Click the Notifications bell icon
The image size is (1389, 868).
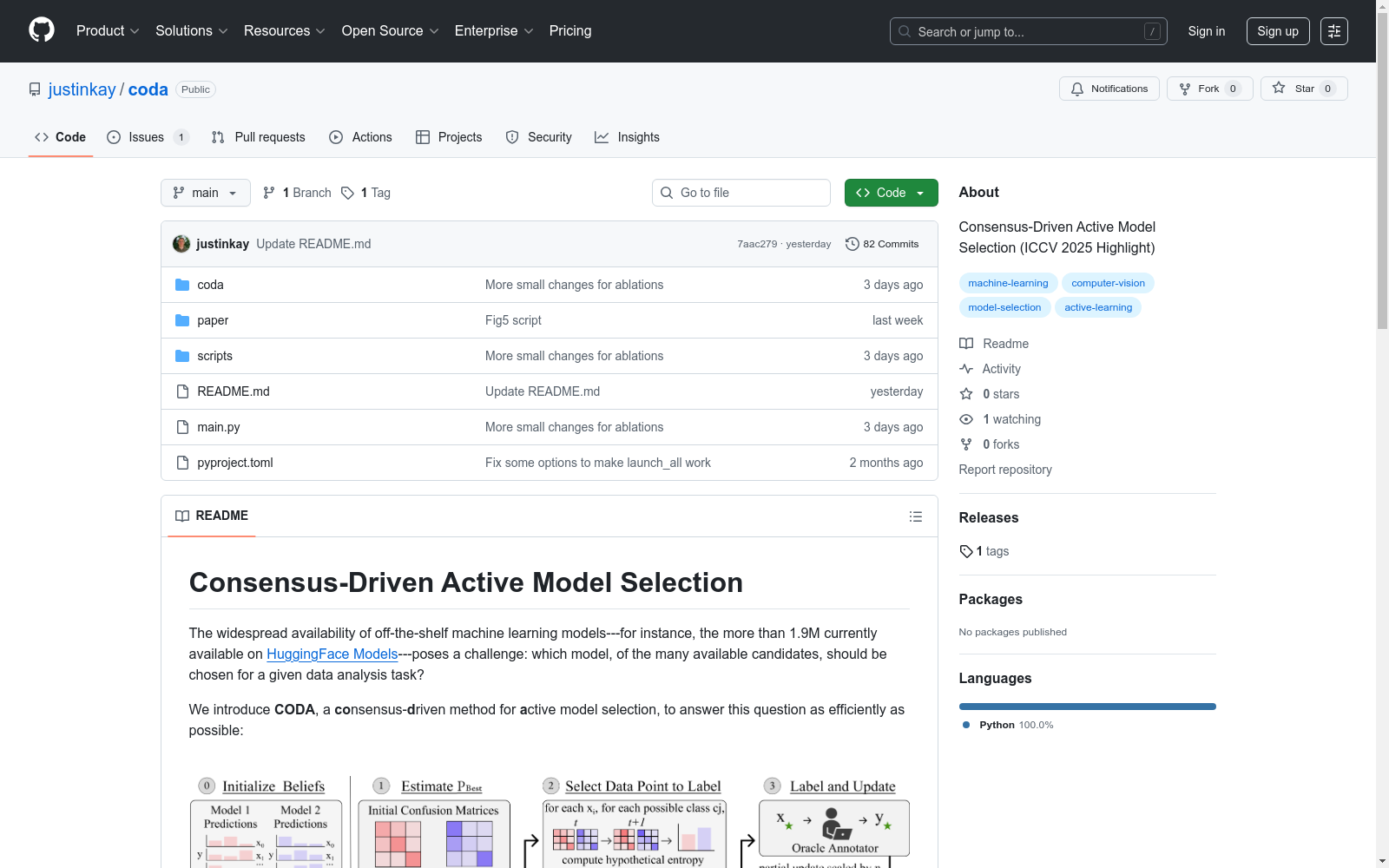(x=1077, y=89)
